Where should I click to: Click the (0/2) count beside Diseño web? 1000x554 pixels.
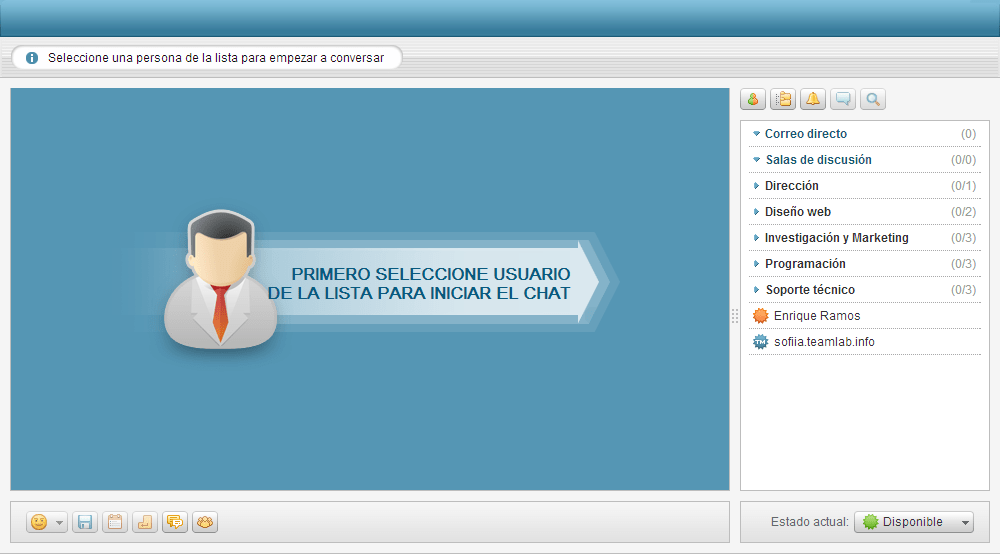(x=963, y=212)
